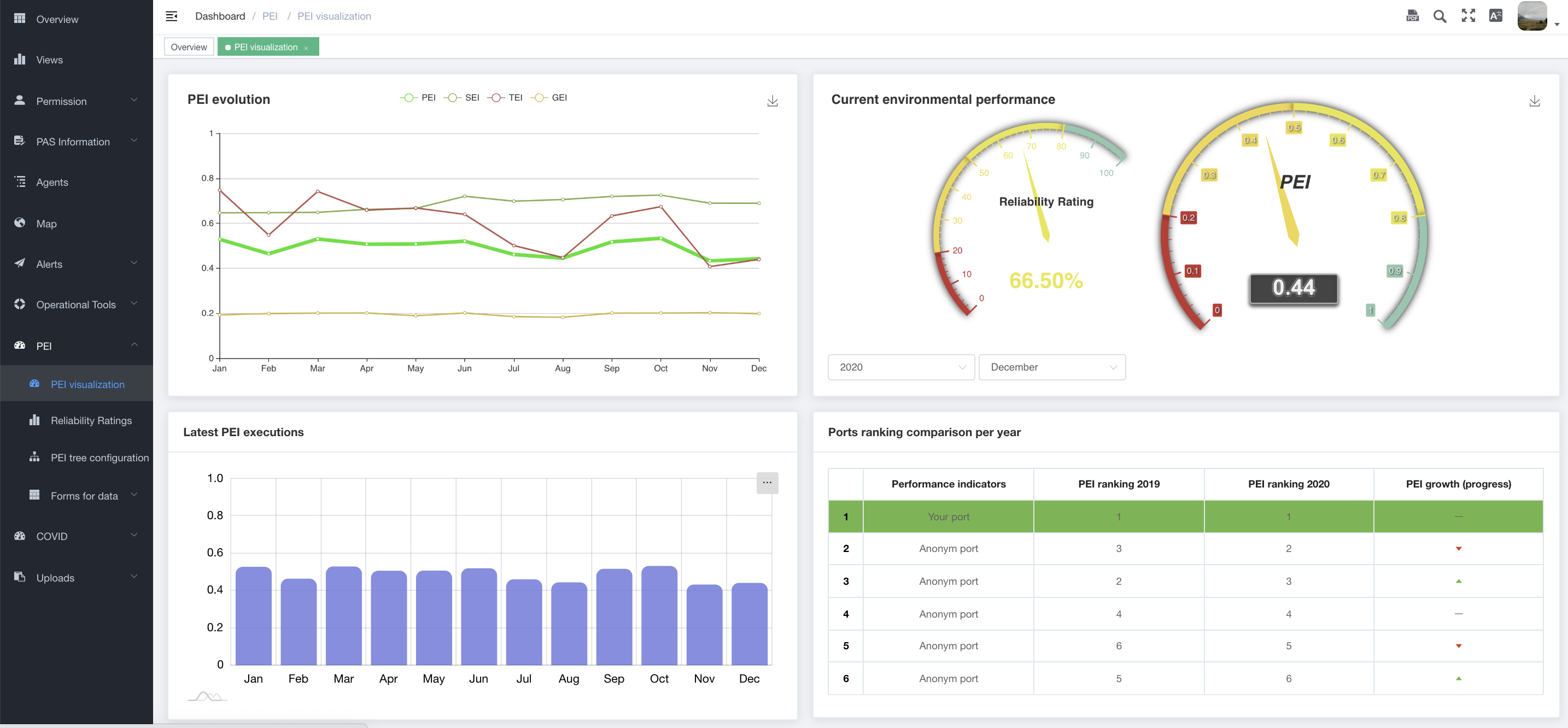
Task: Close the PEI visualization tab
Action: (x=306, y=48)
